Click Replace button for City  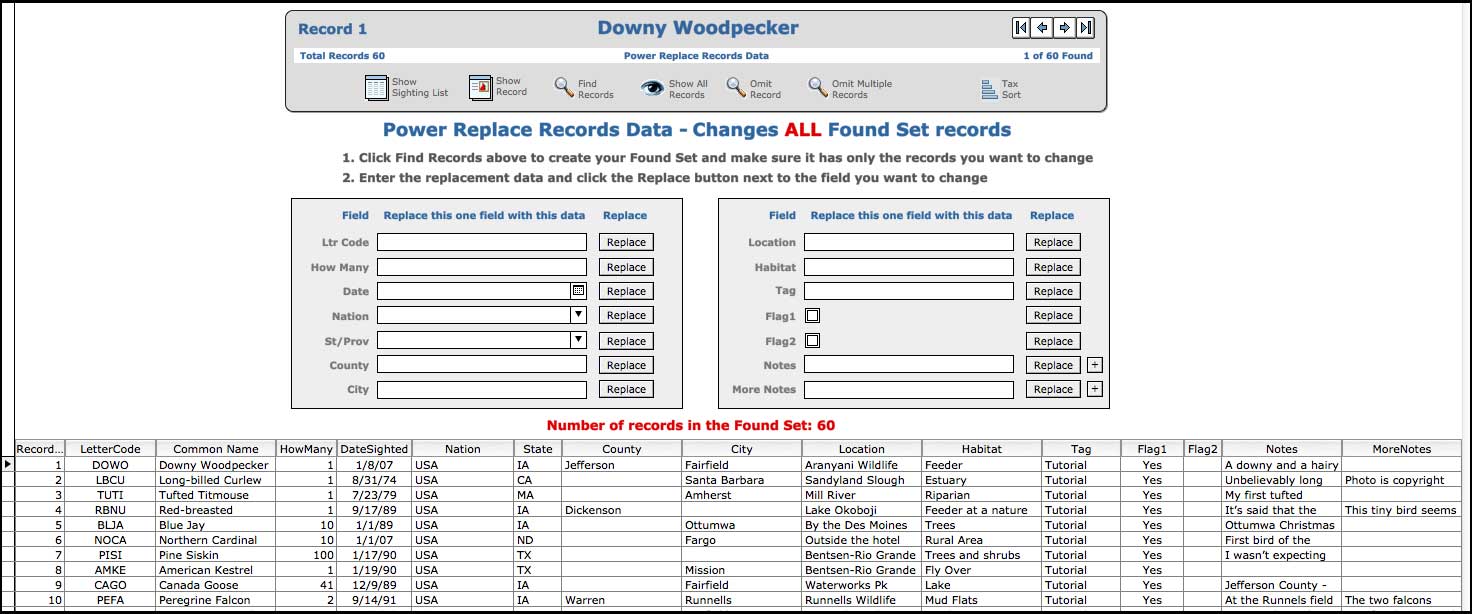point(626,389)
